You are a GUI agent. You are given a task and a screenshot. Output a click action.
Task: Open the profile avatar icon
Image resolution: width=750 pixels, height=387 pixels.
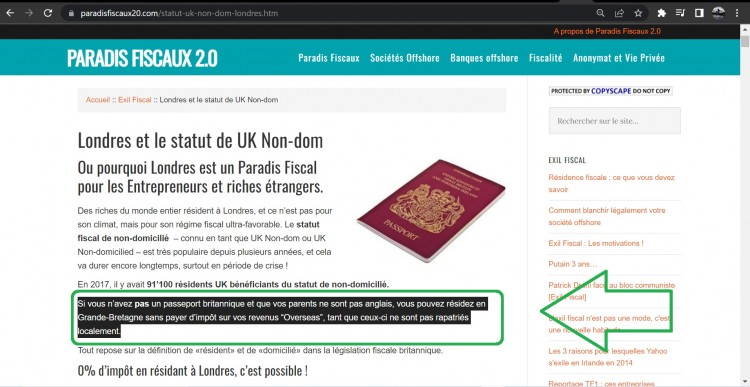click(x=718, y=13)
